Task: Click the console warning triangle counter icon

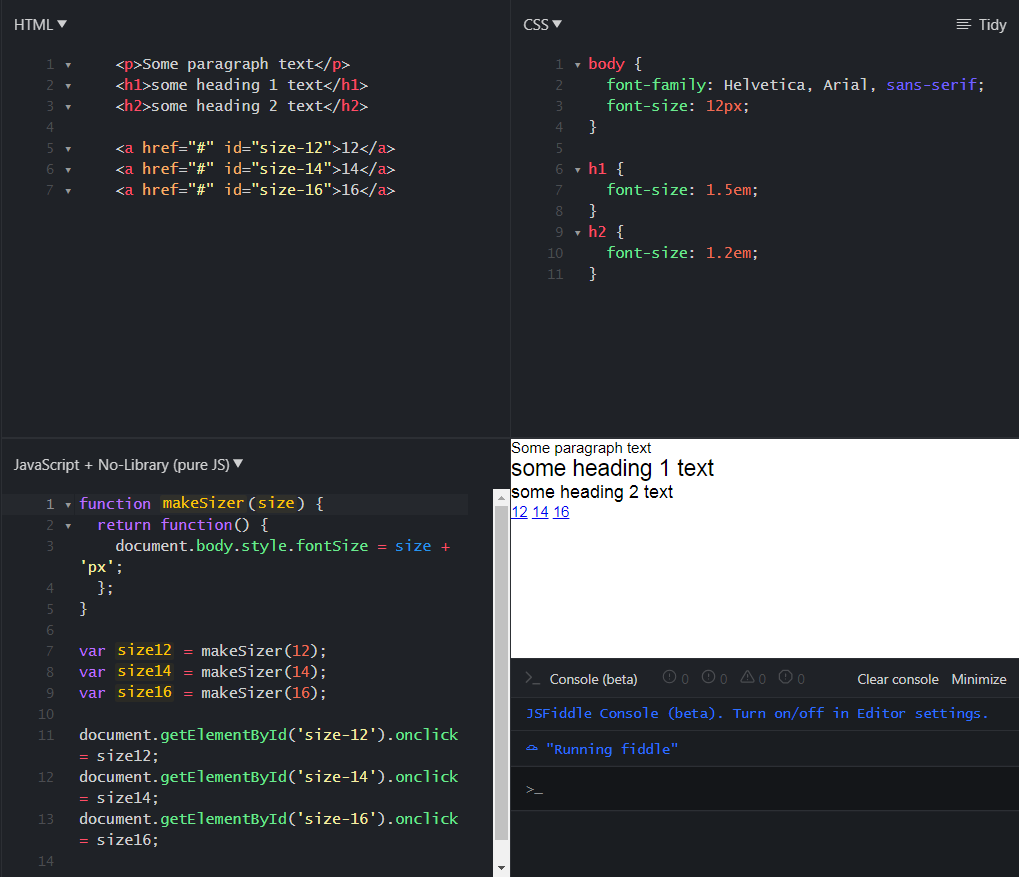Action: (747, 678)
